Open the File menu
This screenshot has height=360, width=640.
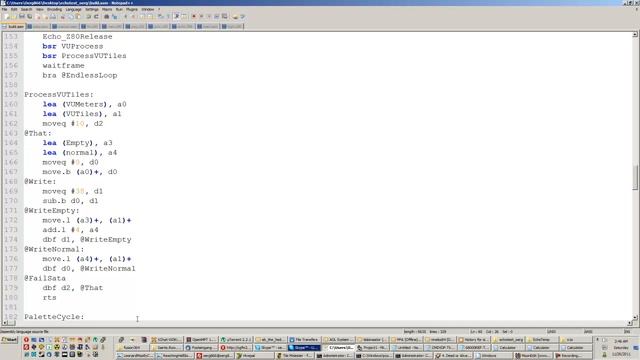tap(4, 9)
